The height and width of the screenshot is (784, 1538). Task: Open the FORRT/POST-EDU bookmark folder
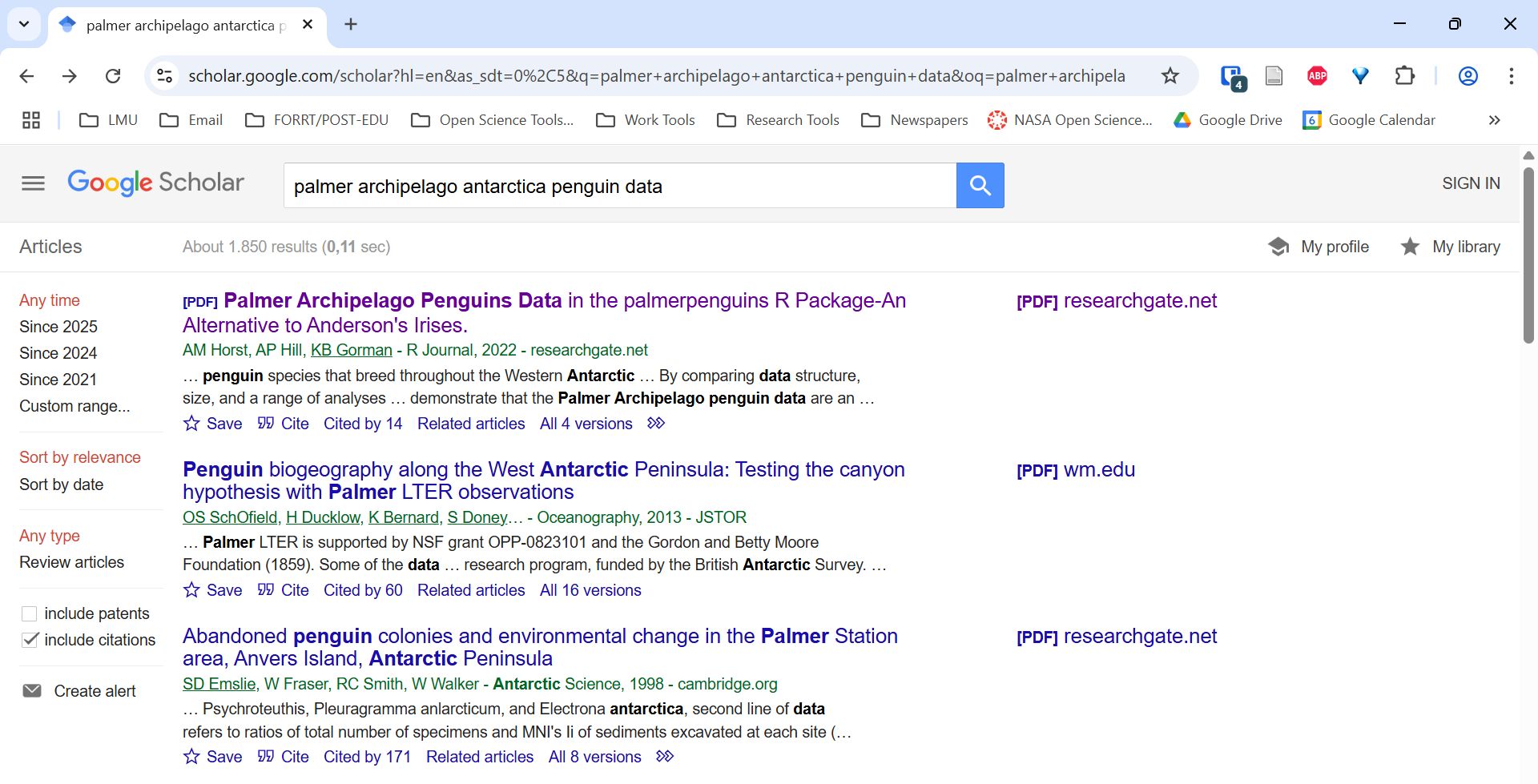(317, 120)
